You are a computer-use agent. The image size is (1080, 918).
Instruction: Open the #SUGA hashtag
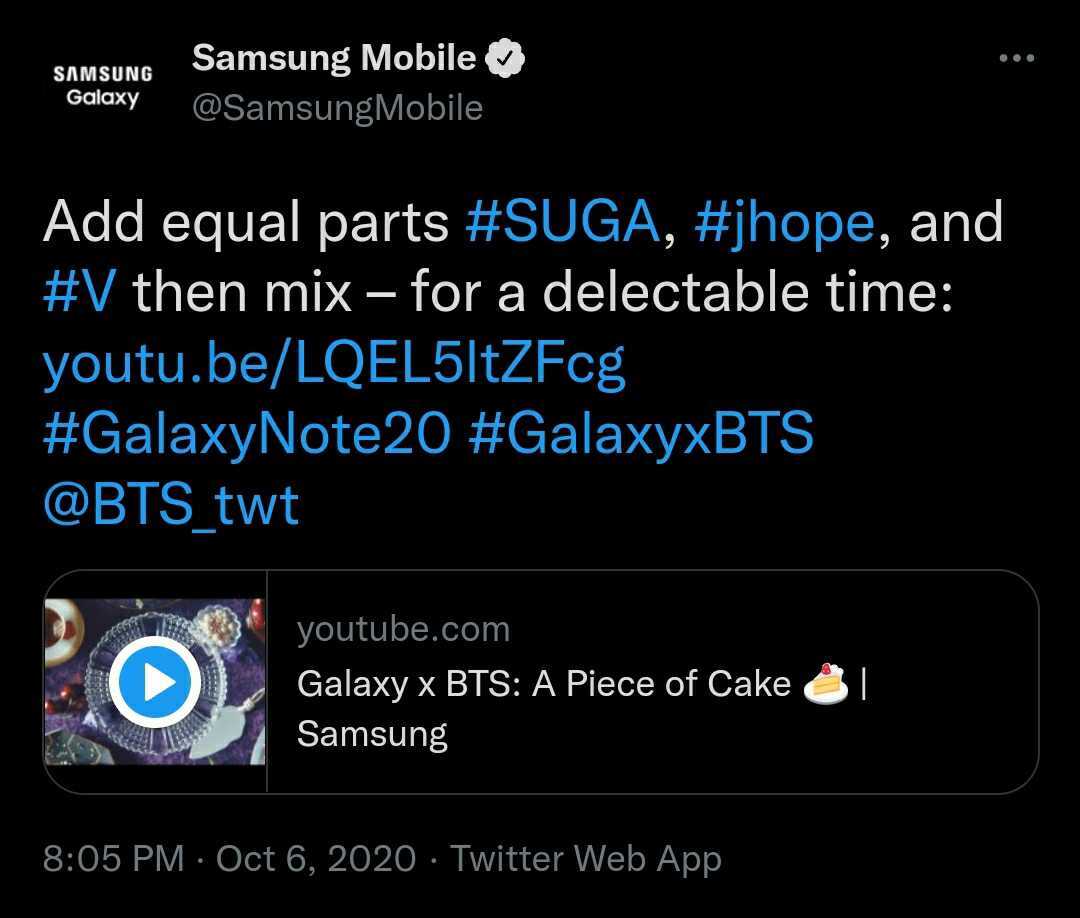(563, 222)
